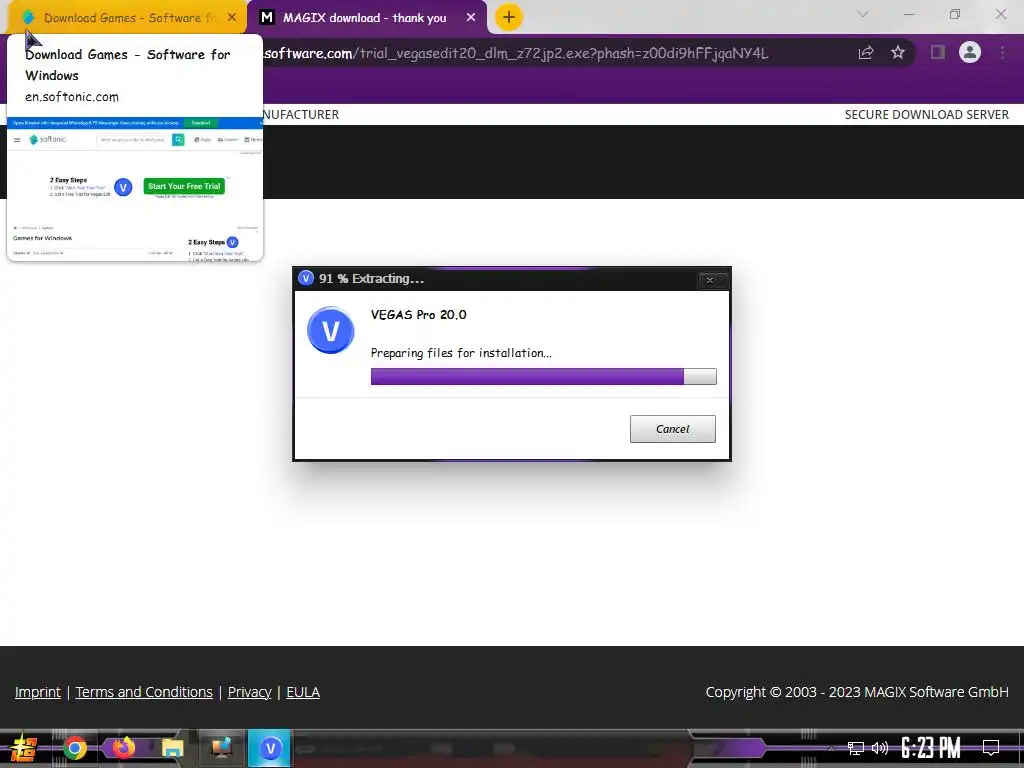Open the notification center icon
Screen dimensions: 1024x768
pos(991,747)
